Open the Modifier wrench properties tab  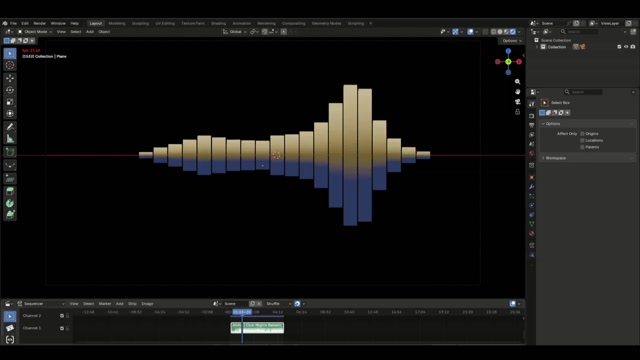point(531,187)
